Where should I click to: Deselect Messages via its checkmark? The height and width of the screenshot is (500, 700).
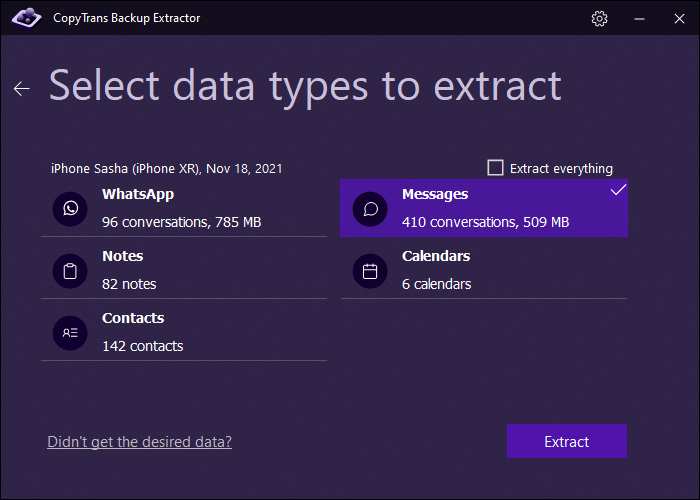click(618, 190)
